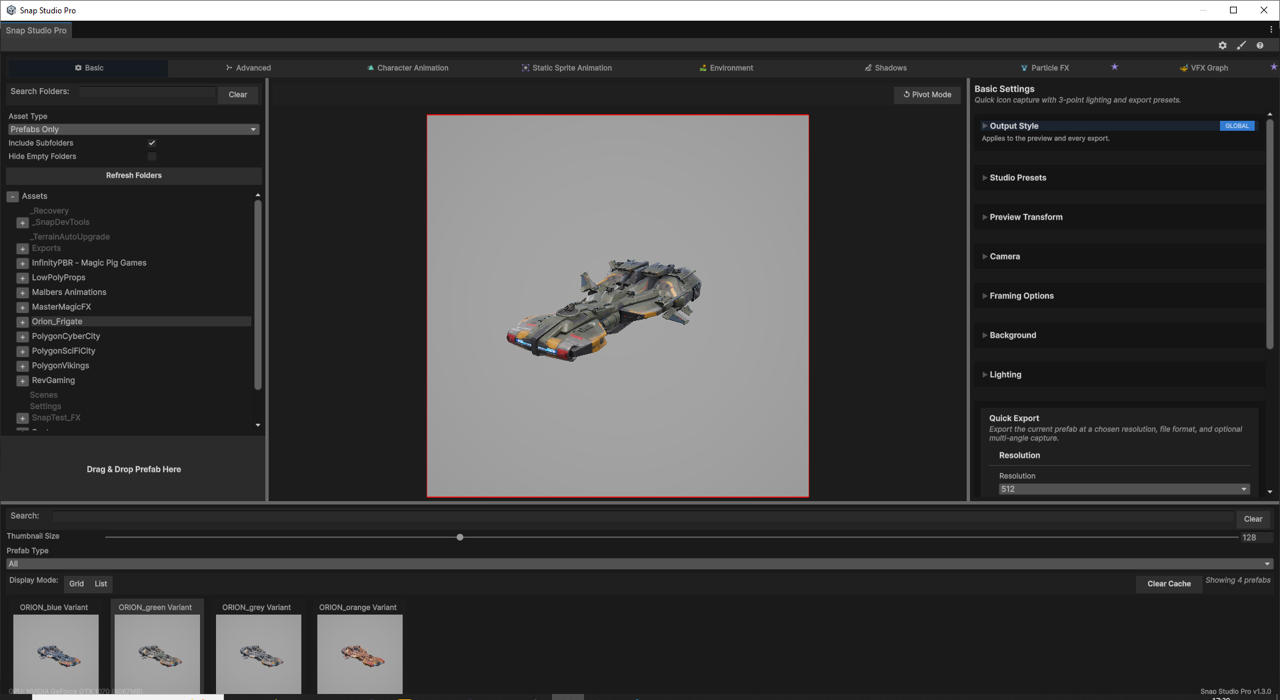
Task: Enable the Hide Empty Folders checkbox
Action: pyautogui.click(x=151, y=156)
